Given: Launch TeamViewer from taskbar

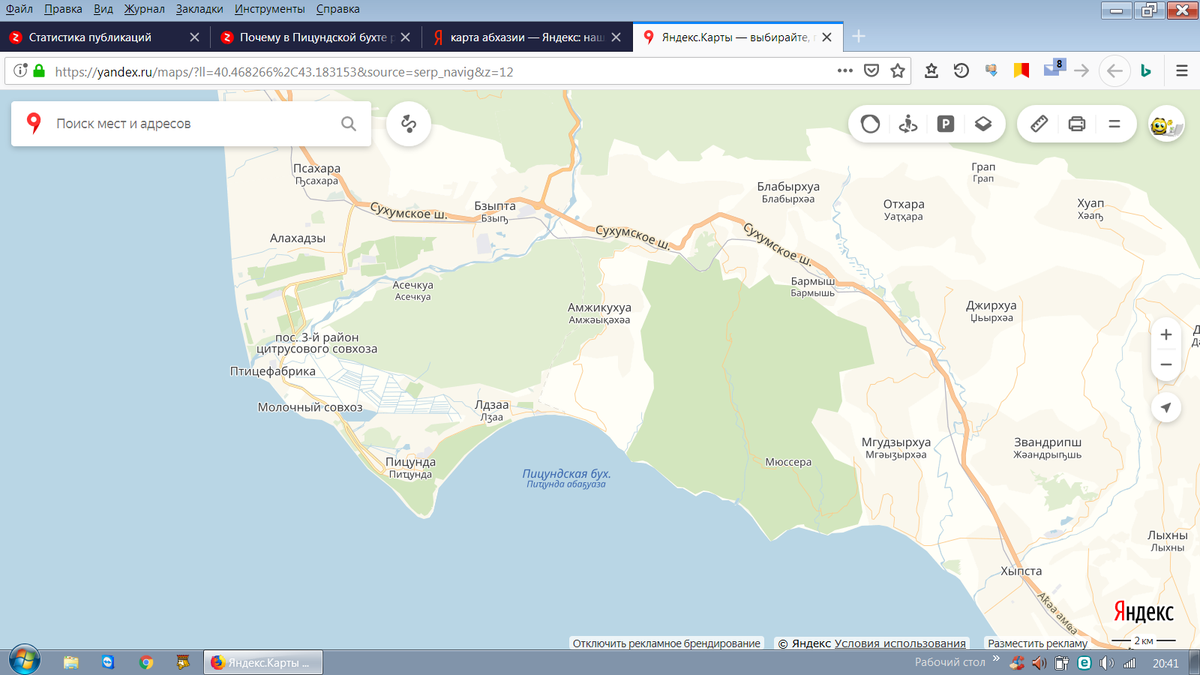Looking at the screenshot, I should point(108,662).
